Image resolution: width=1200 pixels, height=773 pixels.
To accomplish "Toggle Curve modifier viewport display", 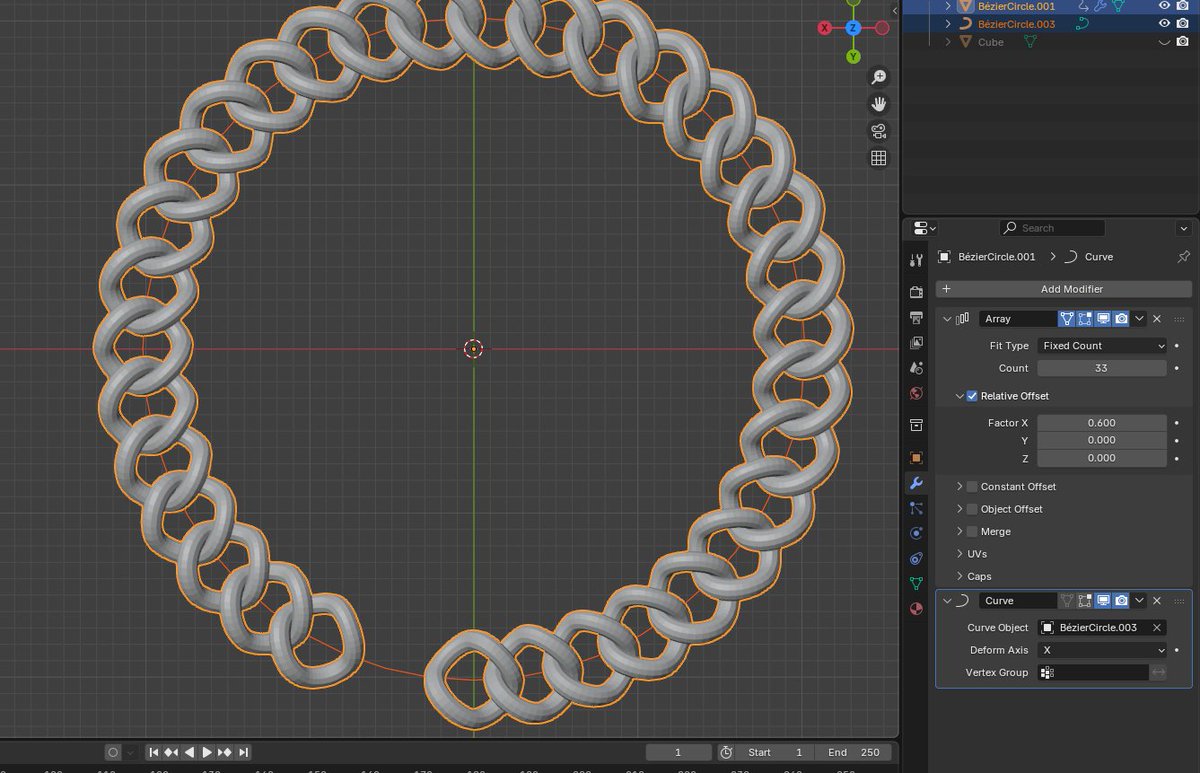I will coord(1103,601).
